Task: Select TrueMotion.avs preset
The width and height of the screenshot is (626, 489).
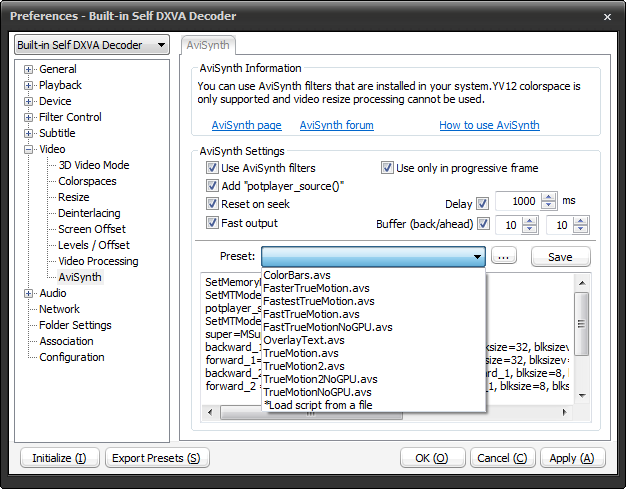Action: pyautogui.click(x=374, y=353)
